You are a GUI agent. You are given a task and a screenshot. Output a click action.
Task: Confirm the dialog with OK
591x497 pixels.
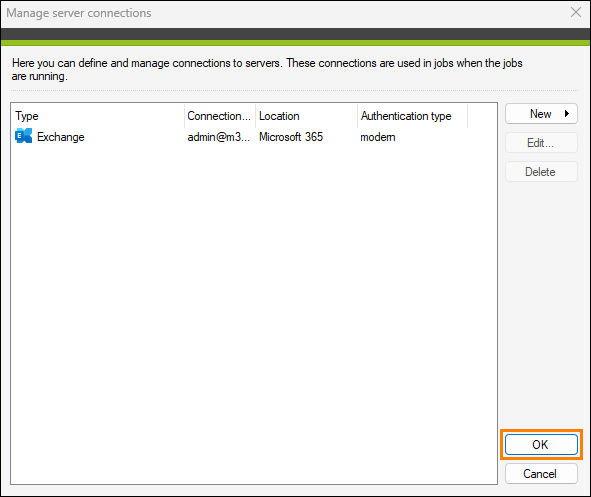click(541, 445)
